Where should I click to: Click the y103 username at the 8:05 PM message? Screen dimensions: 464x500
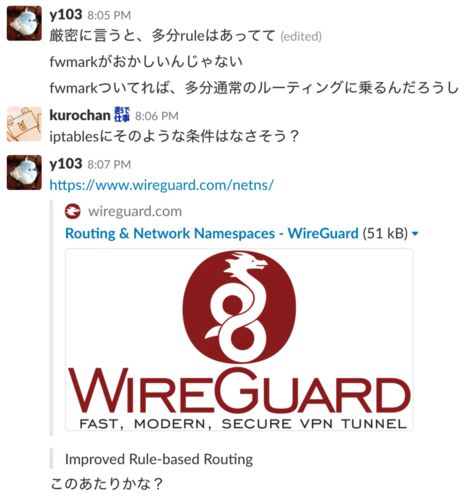tap(66, 15)
